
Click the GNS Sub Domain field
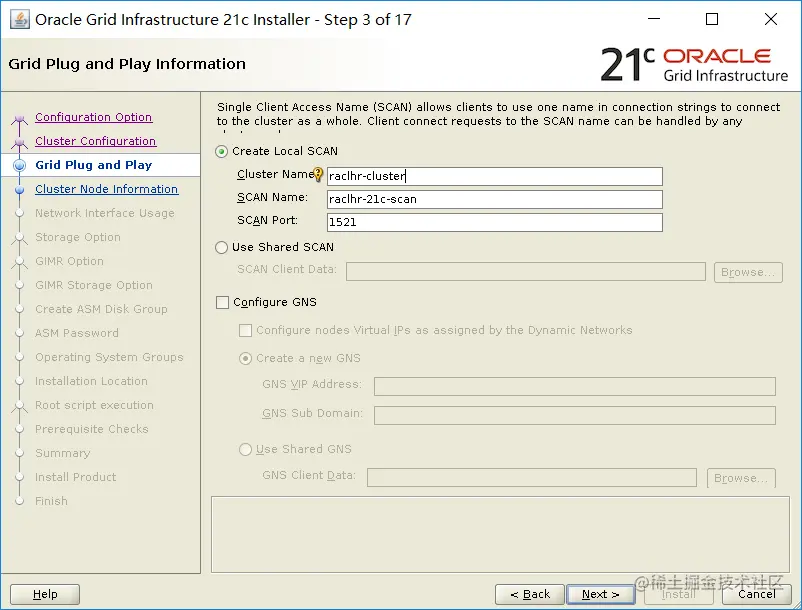click(575, 415)
